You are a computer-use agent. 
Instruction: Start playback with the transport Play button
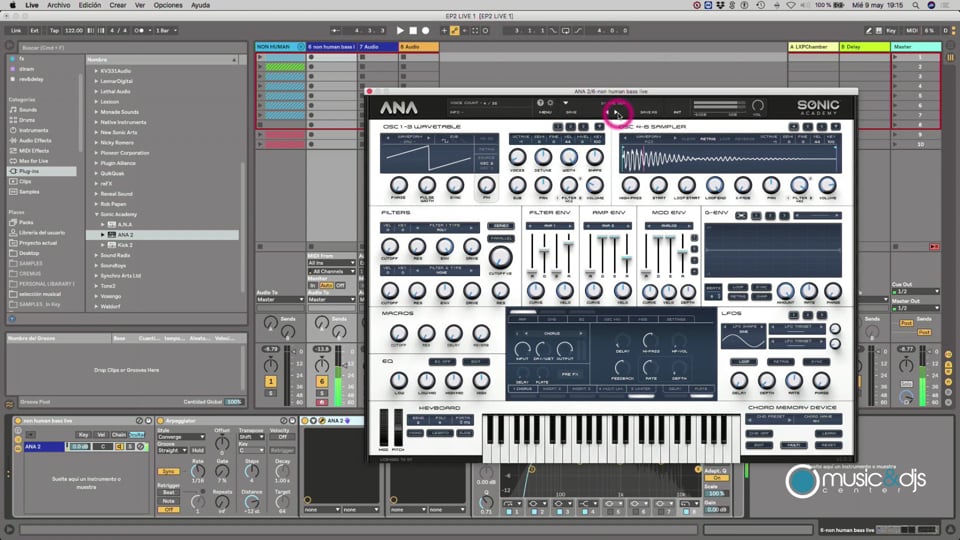[x=400, y=30]
